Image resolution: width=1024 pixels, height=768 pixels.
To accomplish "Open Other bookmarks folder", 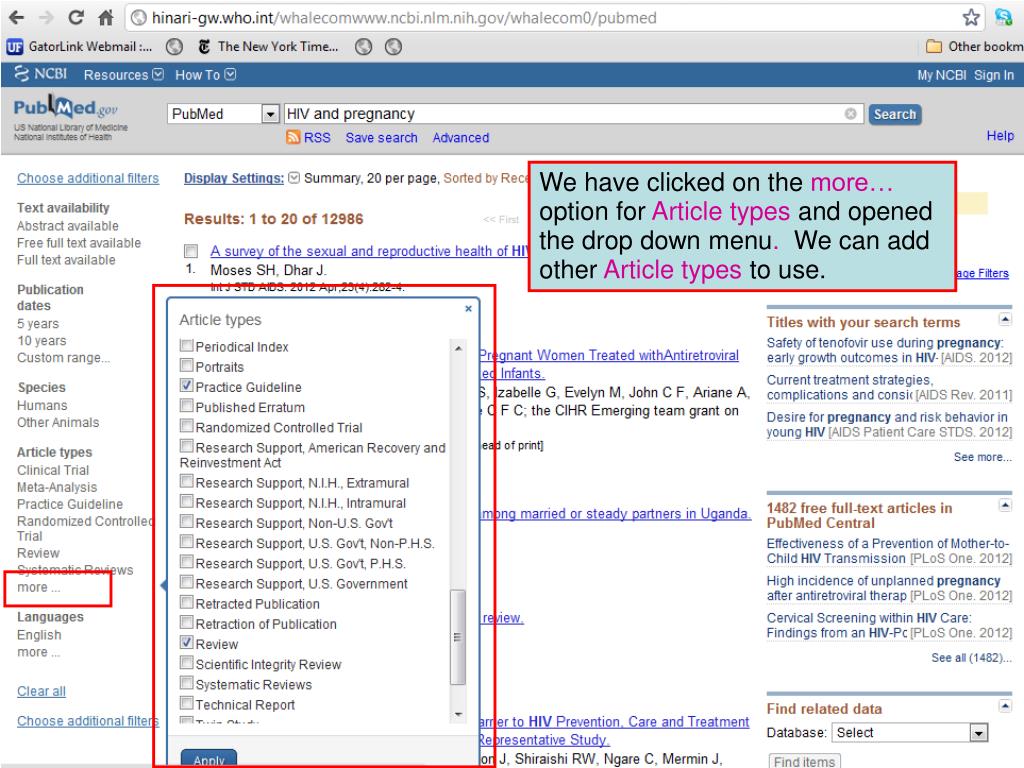I will (x=974, y=46).
